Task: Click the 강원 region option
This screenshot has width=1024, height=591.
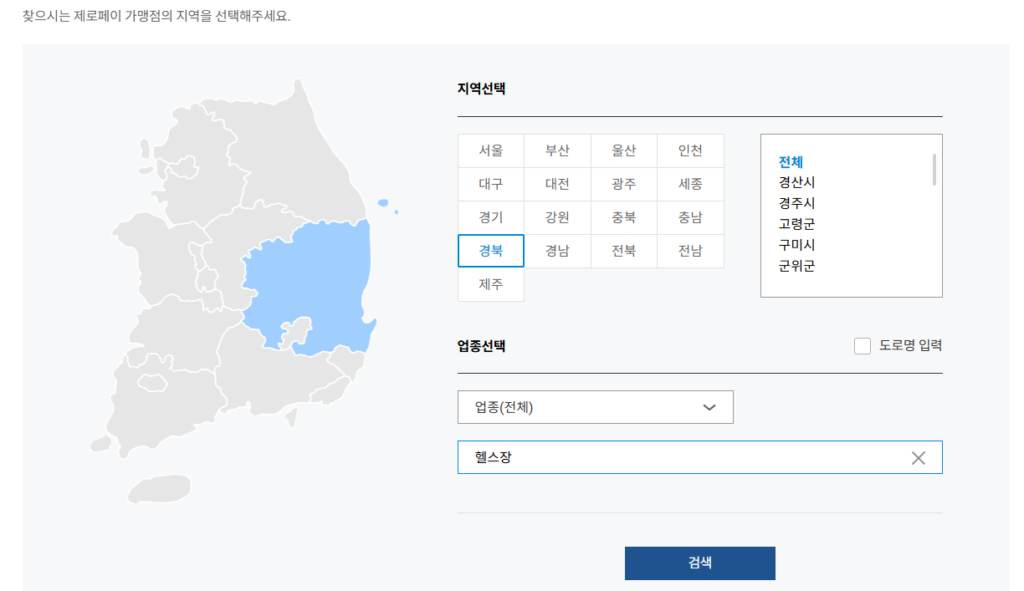Action: click(557, 217)
